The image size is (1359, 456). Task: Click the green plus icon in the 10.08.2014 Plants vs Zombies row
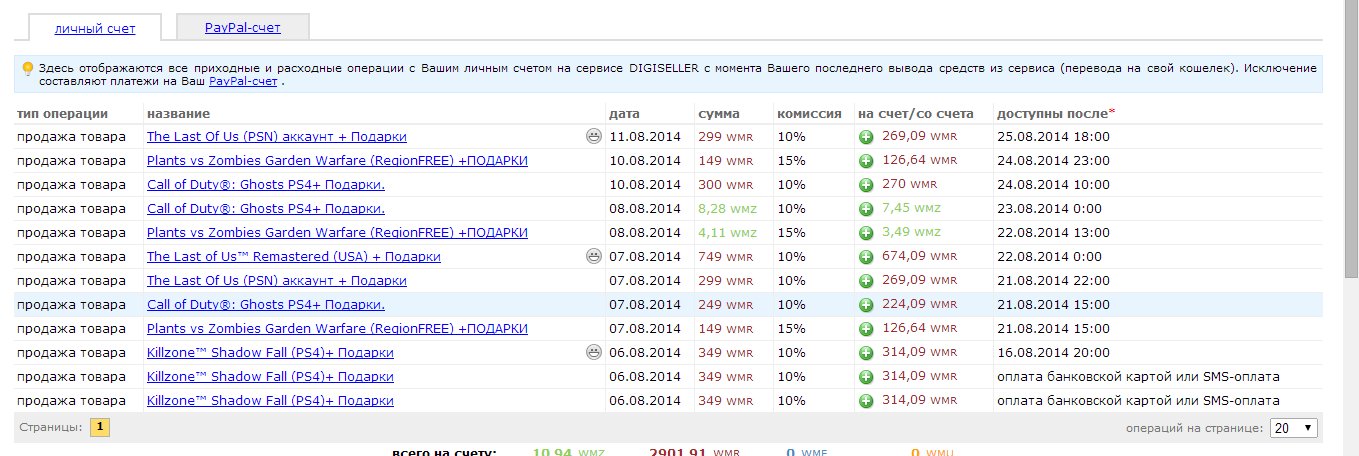(866, 161)
